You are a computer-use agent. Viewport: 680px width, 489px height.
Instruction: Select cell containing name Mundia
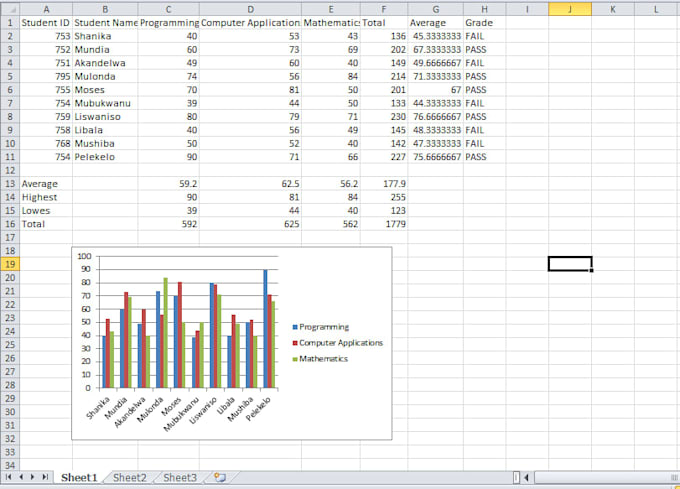point(105,49)
